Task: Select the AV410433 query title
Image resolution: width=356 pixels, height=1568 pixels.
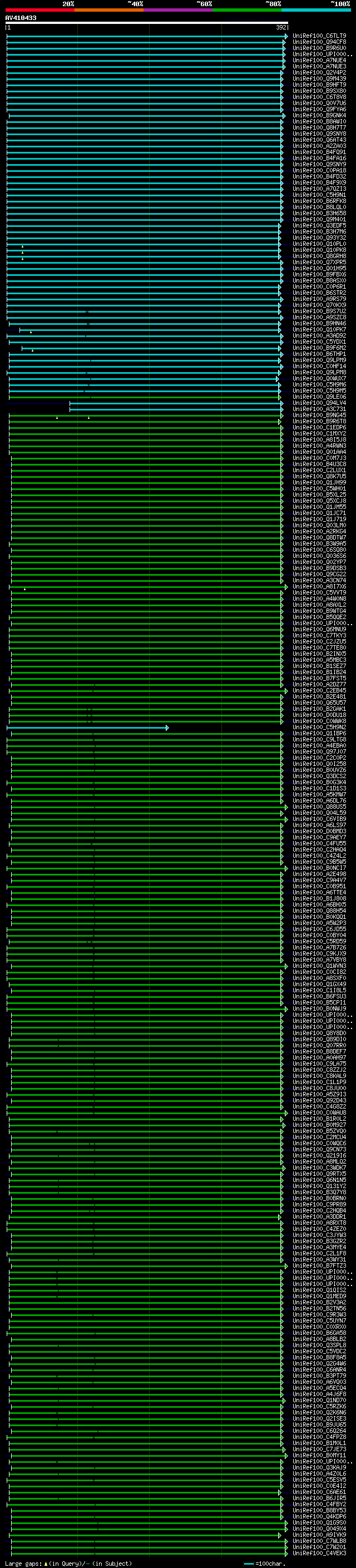Action: coord(21,18)
